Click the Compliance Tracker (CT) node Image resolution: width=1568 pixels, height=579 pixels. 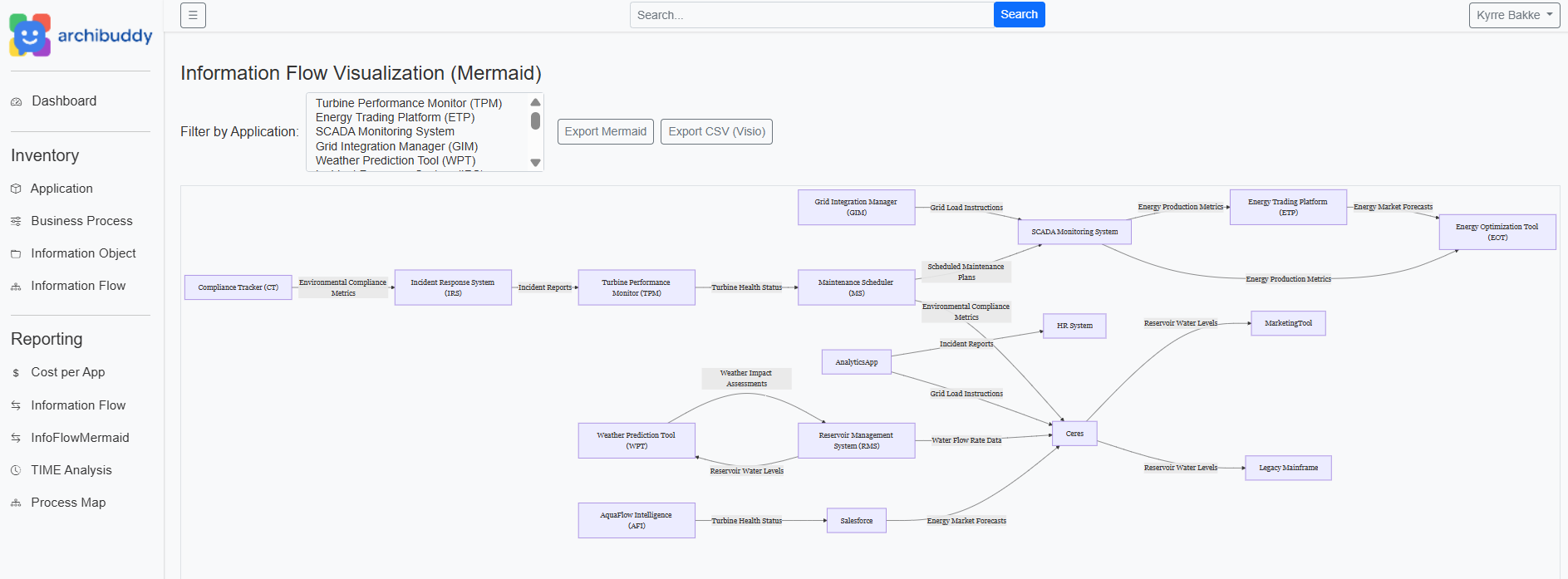[238, 287]
